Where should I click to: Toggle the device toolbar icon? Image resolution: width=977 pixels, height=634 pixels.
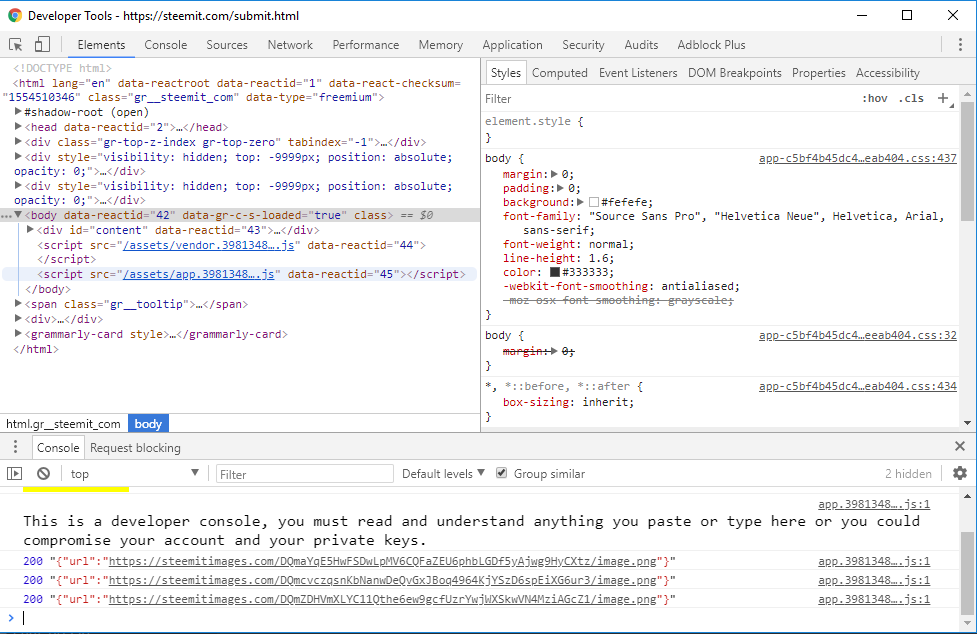click(42, 44)
